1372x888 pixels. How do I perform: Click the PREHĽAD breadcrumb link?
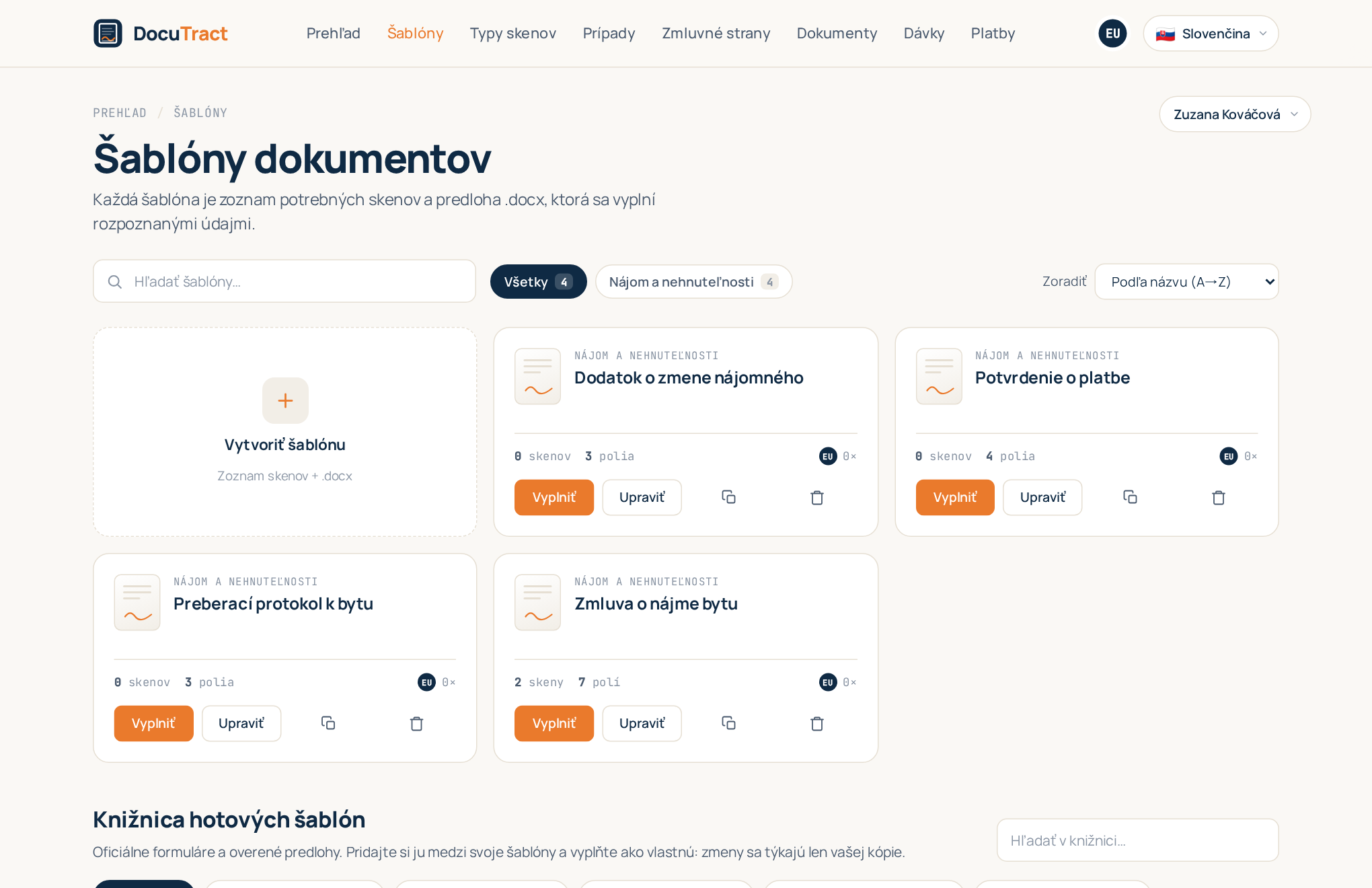[x=120, y=112]
